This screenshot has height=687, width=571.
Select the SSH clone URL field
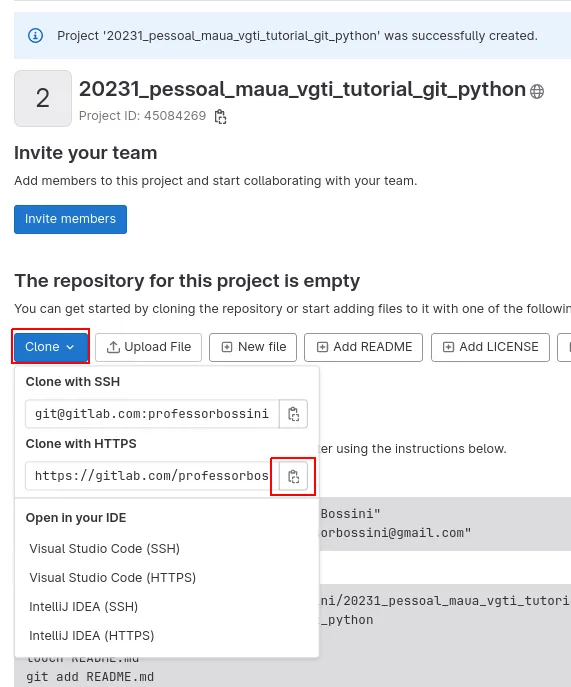pos(152,414)
